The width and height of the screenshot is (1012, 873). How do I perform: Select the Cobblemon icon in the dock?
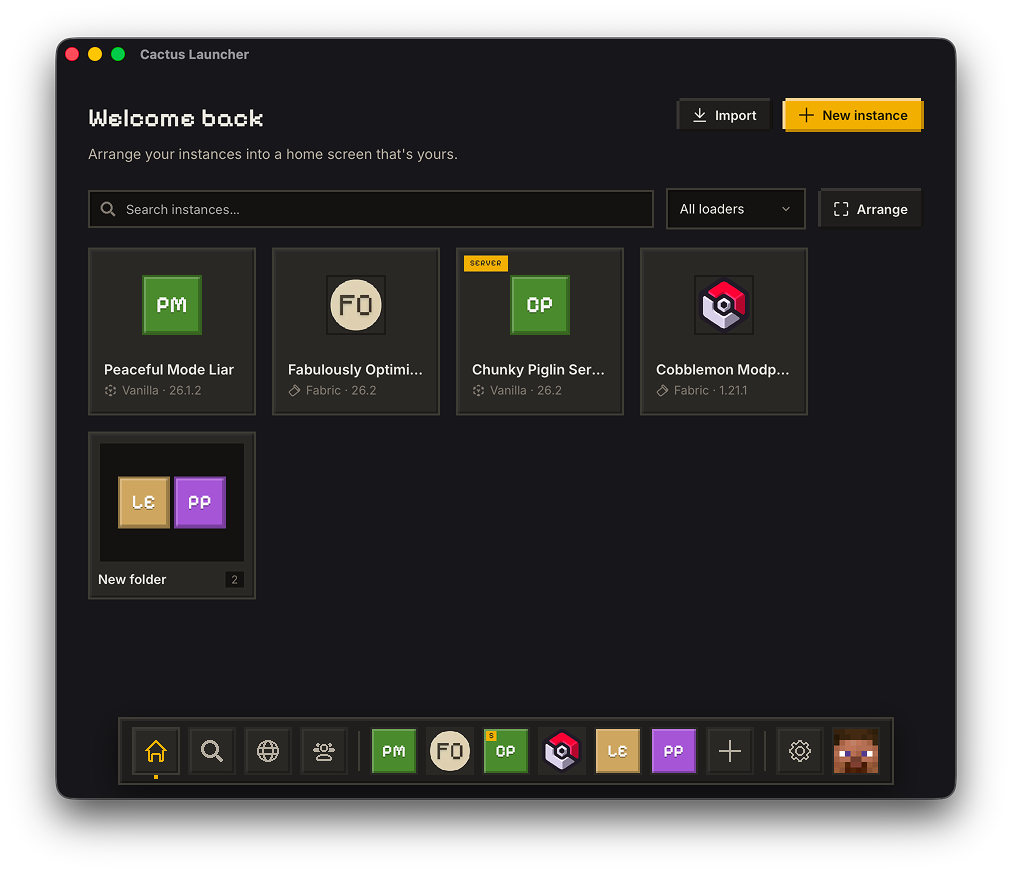pyautogui.click(x=562, y=750)
